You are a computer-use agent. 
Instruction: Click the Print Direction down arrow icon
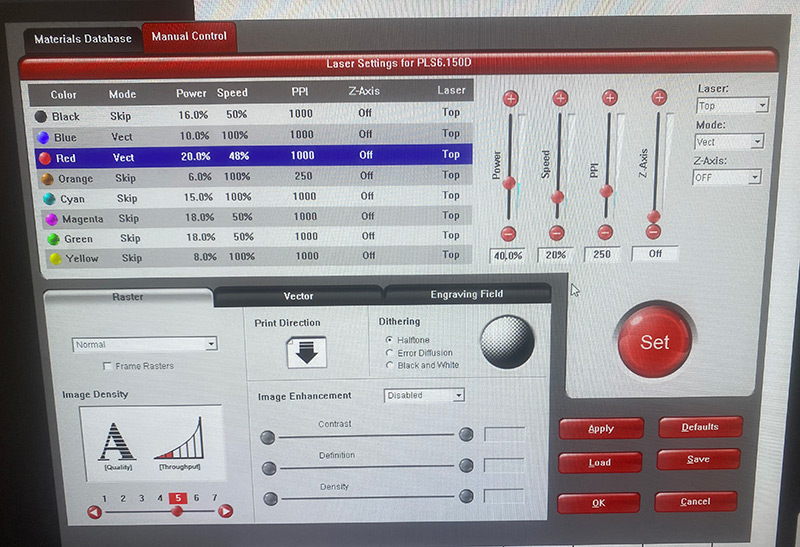[x=306, y=352]
